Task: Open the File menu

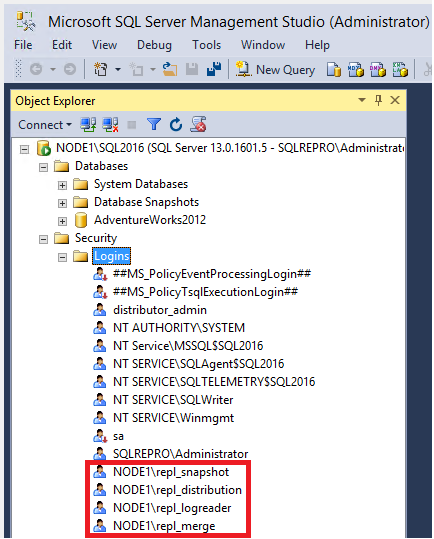Action: pos(23,45)
